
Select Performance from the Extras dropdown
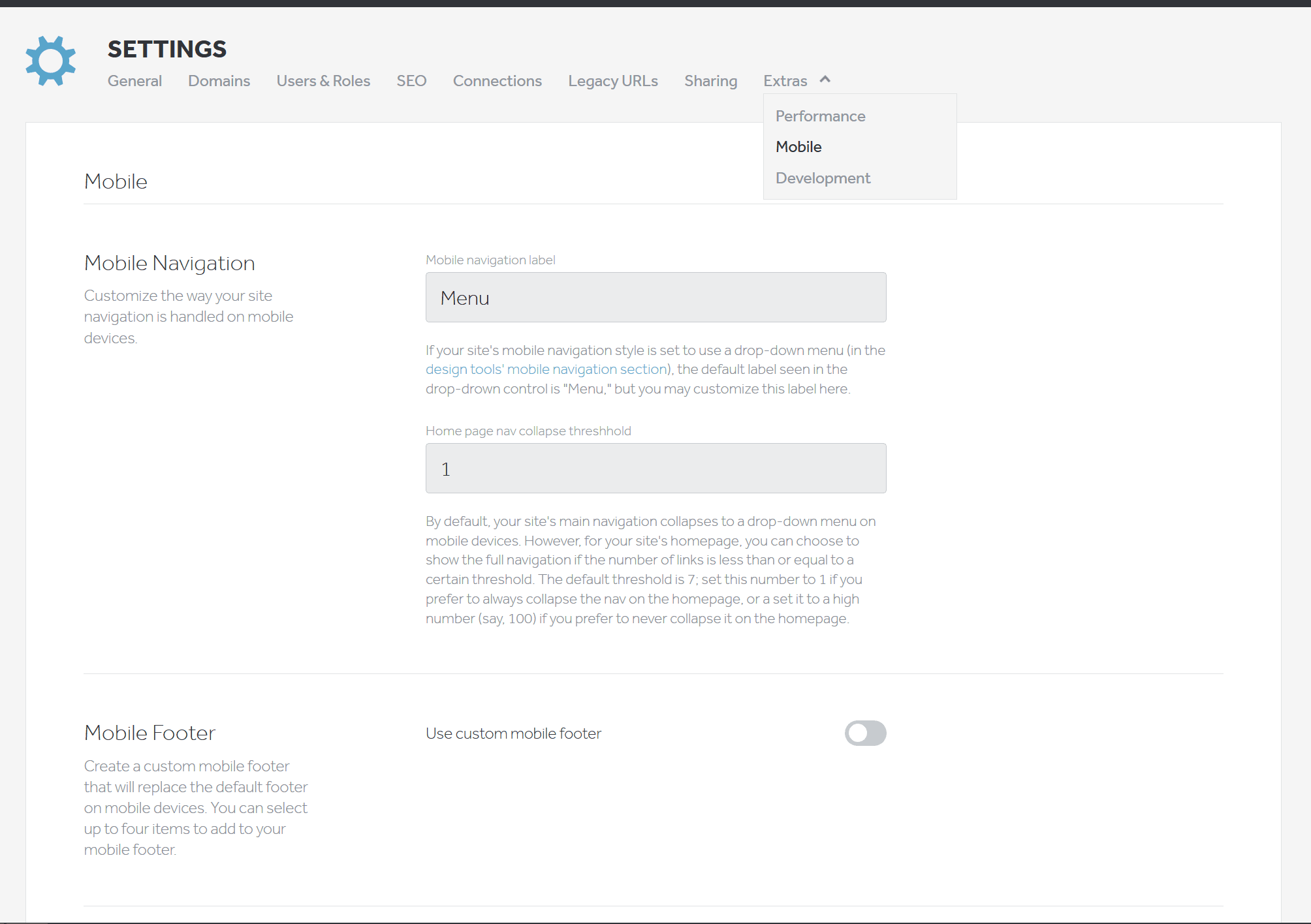[x=821, y=116]
